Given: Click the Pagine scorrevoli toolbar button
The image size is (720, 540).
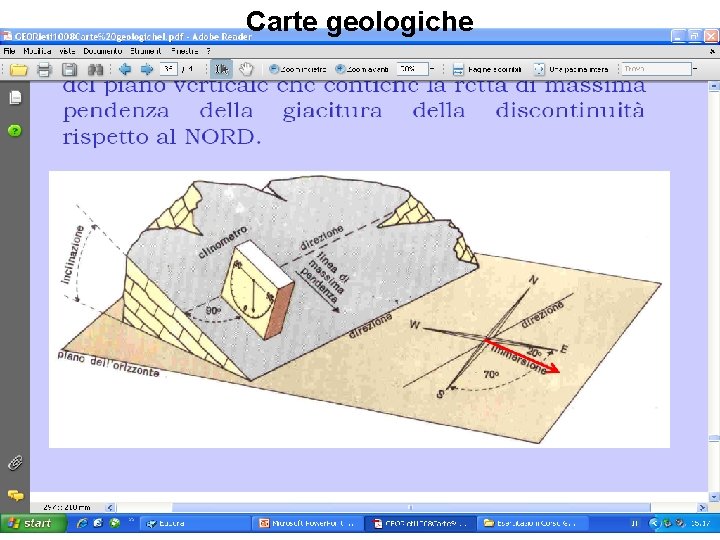Looking at the screenshot, I should tap(487, 70).
